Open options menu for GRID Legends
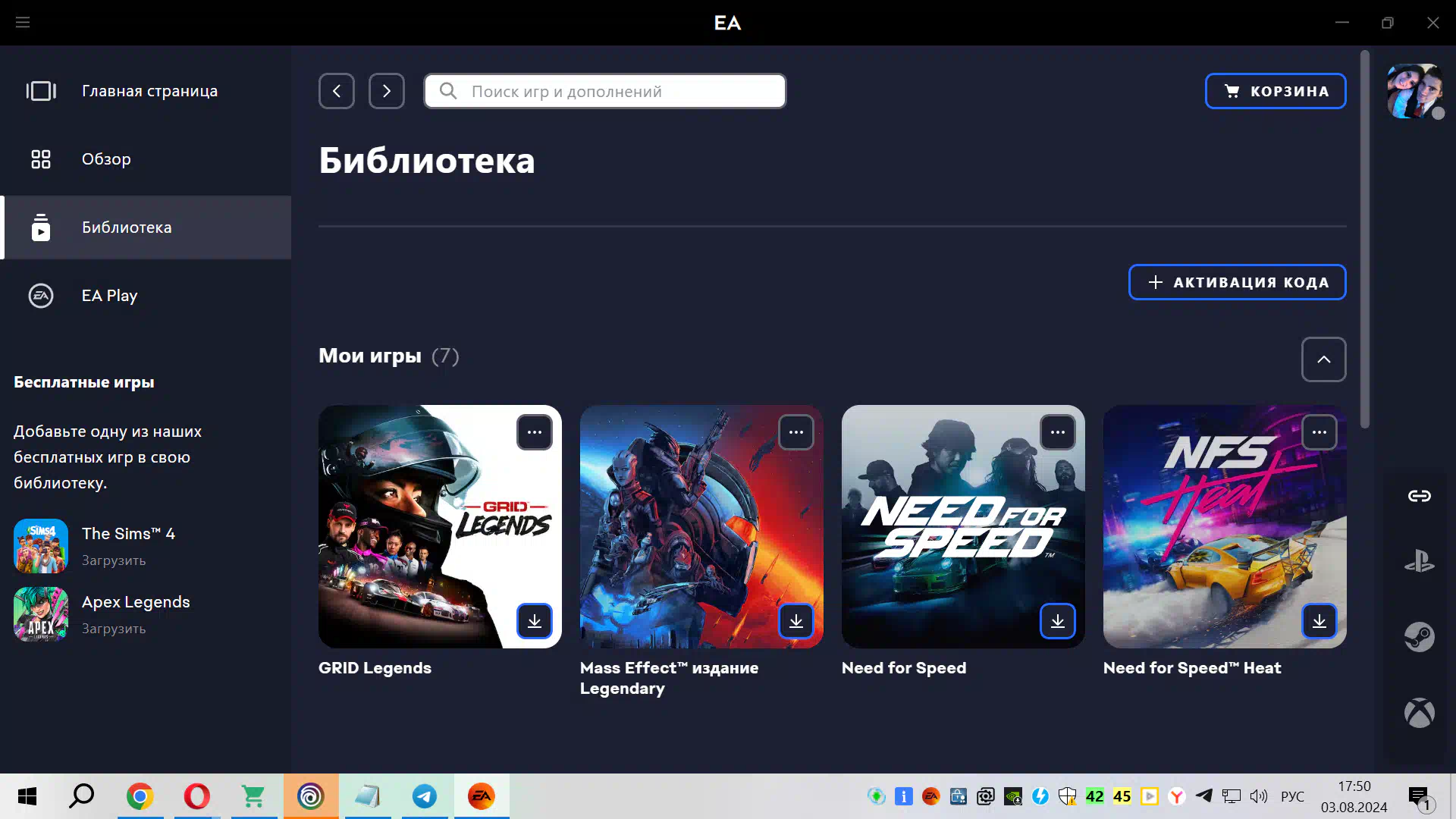This screenshot has width=1456, height=819. (x=535, y=432)
